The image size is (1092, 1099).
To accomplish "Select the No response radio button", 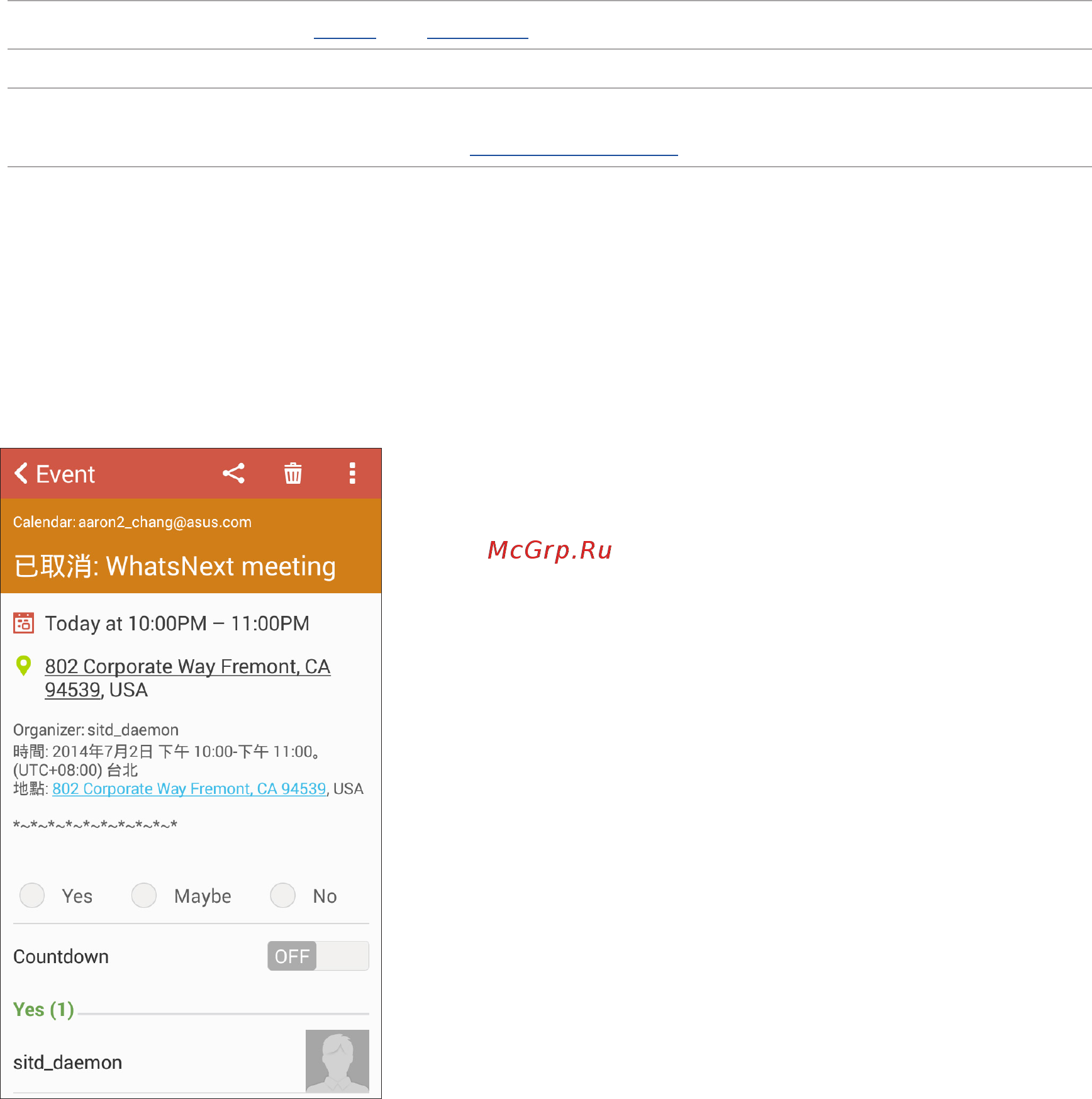I will pyautogui.click(x=282, y=895).
